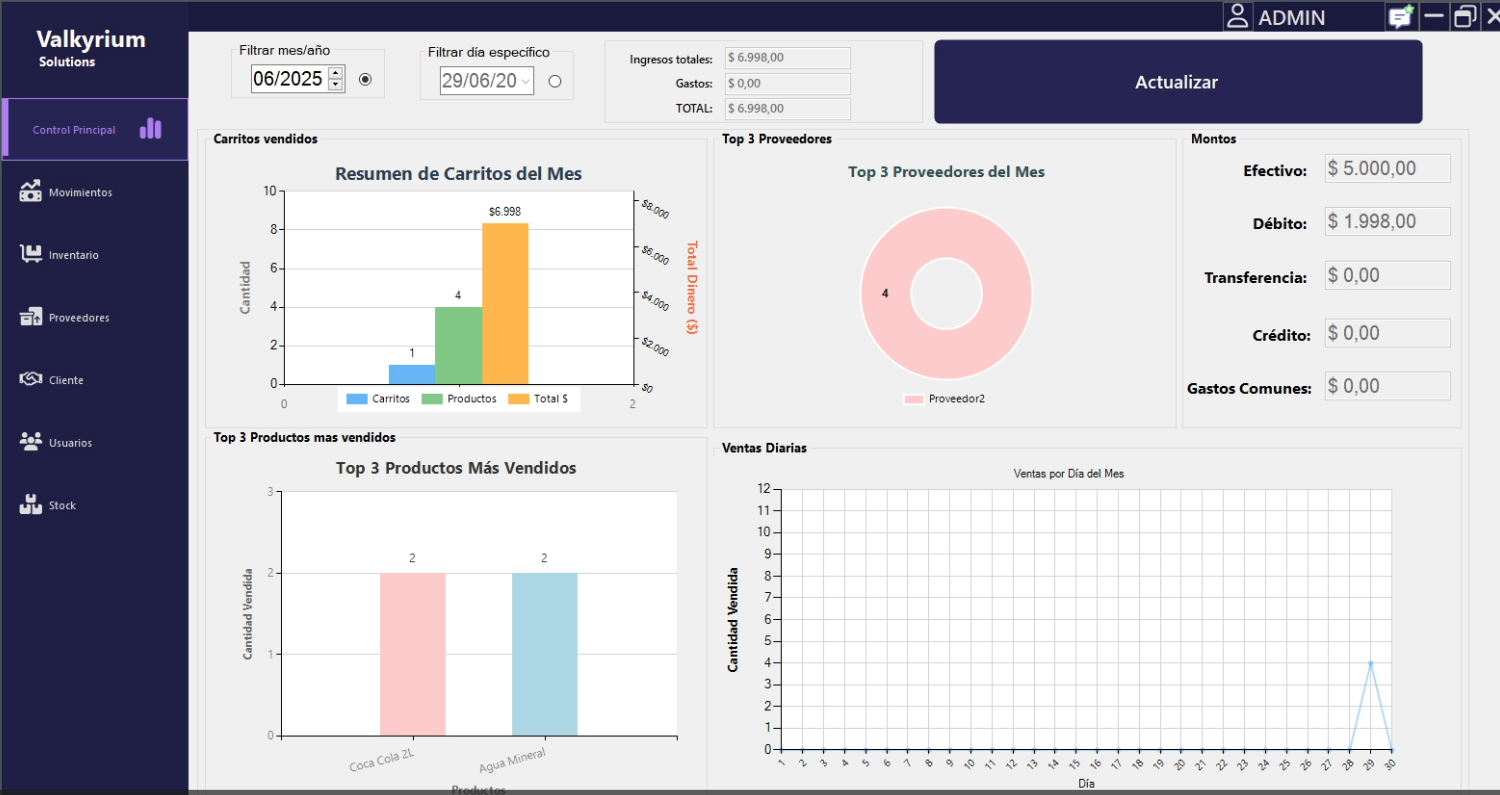The width and height of the screenshot is (1500, 795).
Task: Open the chat/message icon at top right
Action: (1400, 16)
